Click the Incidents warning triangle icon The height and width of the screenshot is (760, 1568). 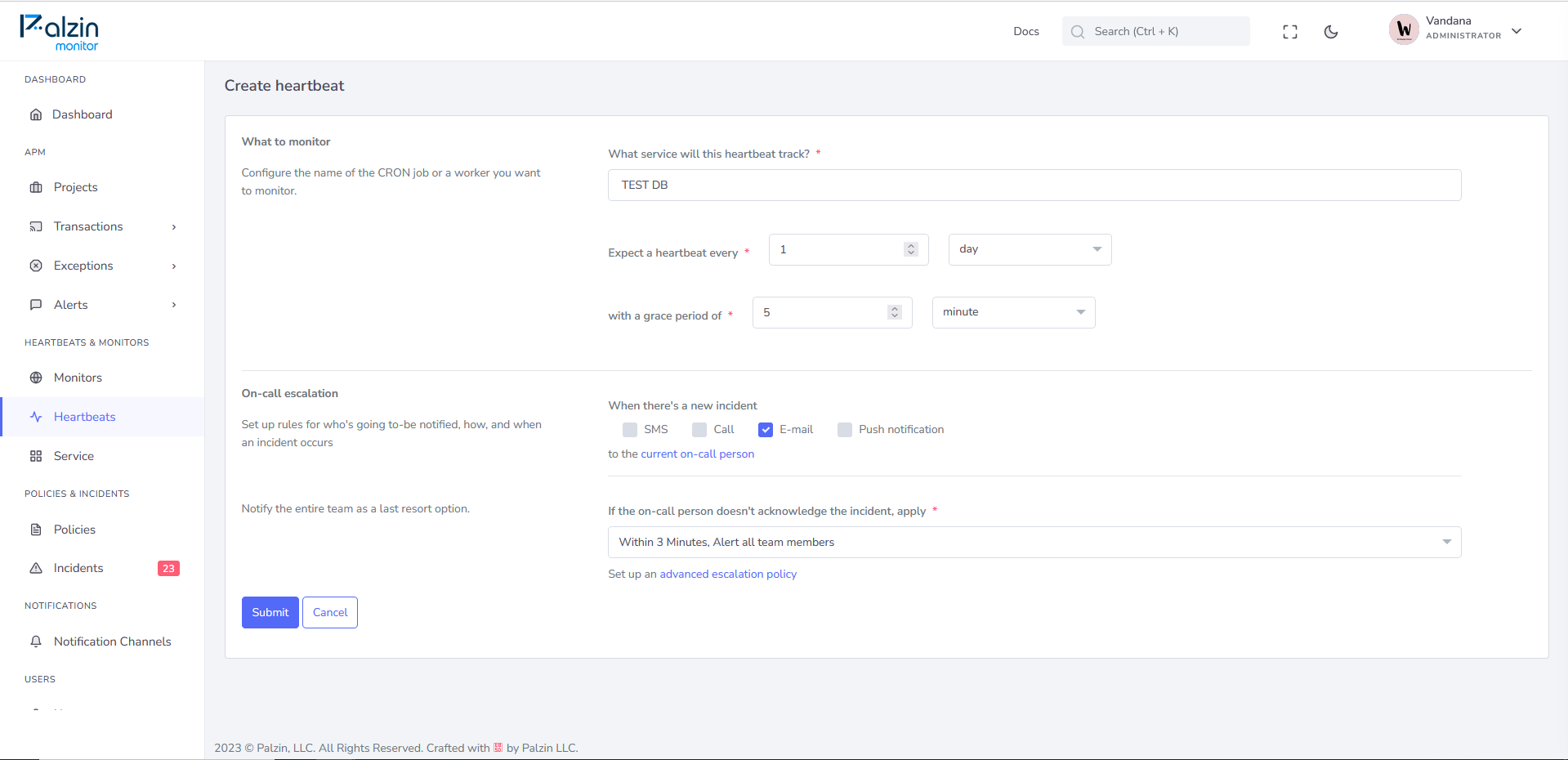pos(36,568)
